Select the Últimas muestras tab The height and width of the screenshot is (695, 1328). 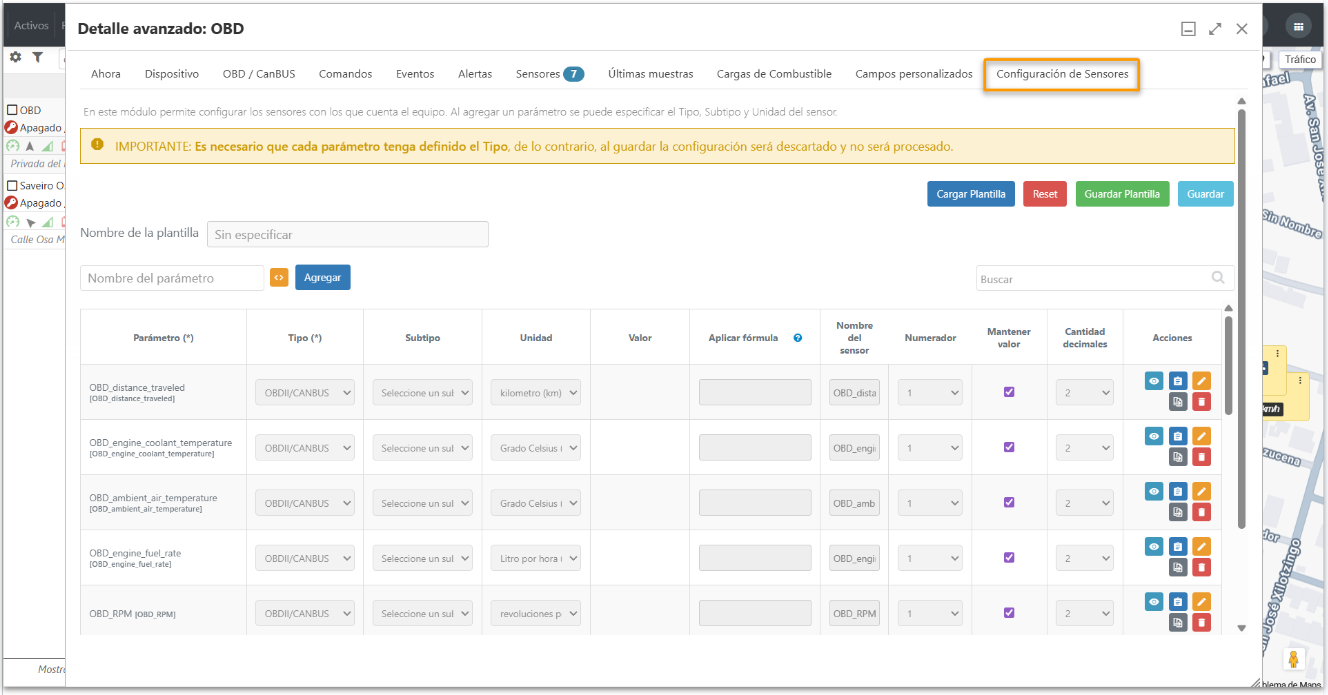coord(650,74)
